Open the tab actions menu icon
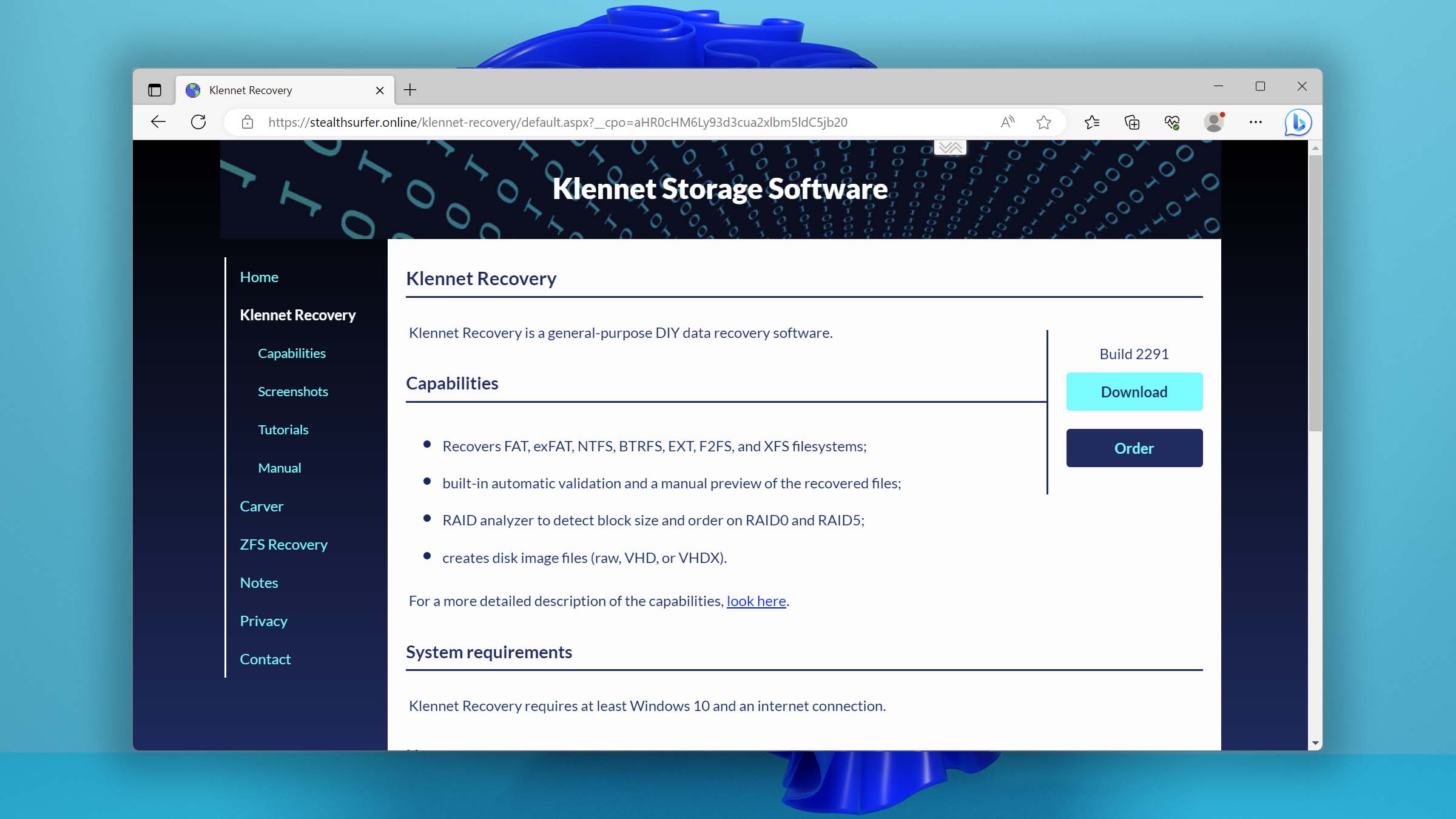The height and width of the screenshot is (819, 1456). click(155, 90)
